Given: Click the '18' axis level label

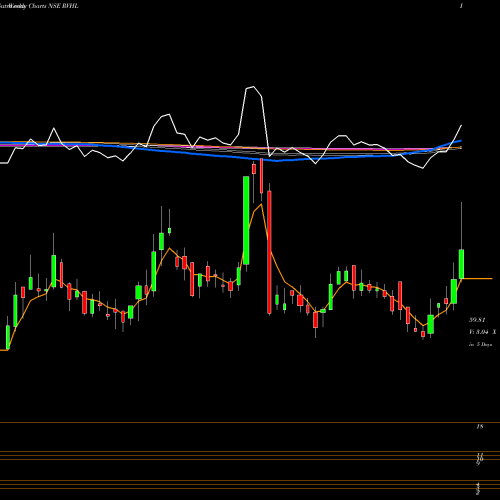Looking at the screenshot, I should (480, 426).
